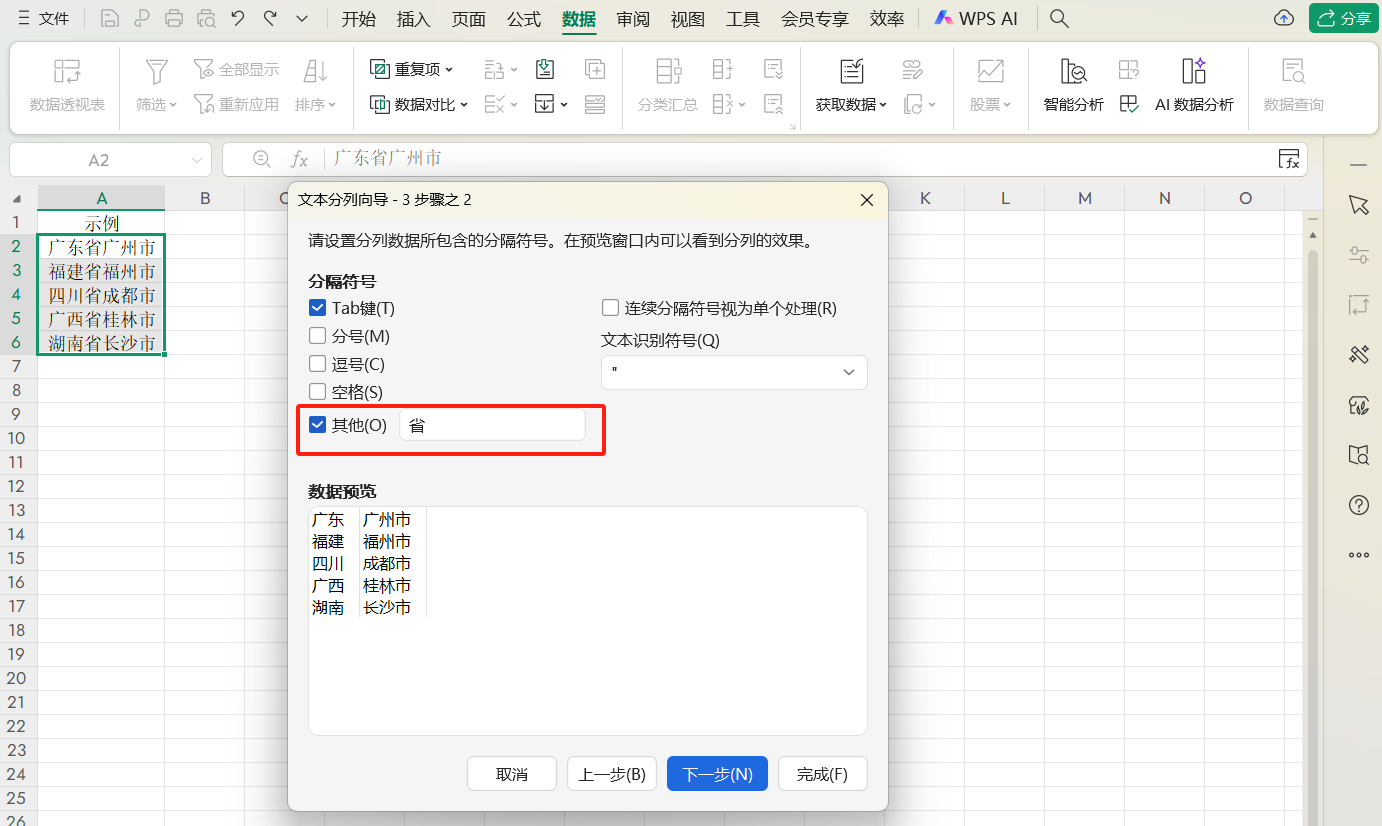Click the search magnifier in the title bar
Image resolution: width=1382 pixels, height=826 pixels.
(1058, 18)
